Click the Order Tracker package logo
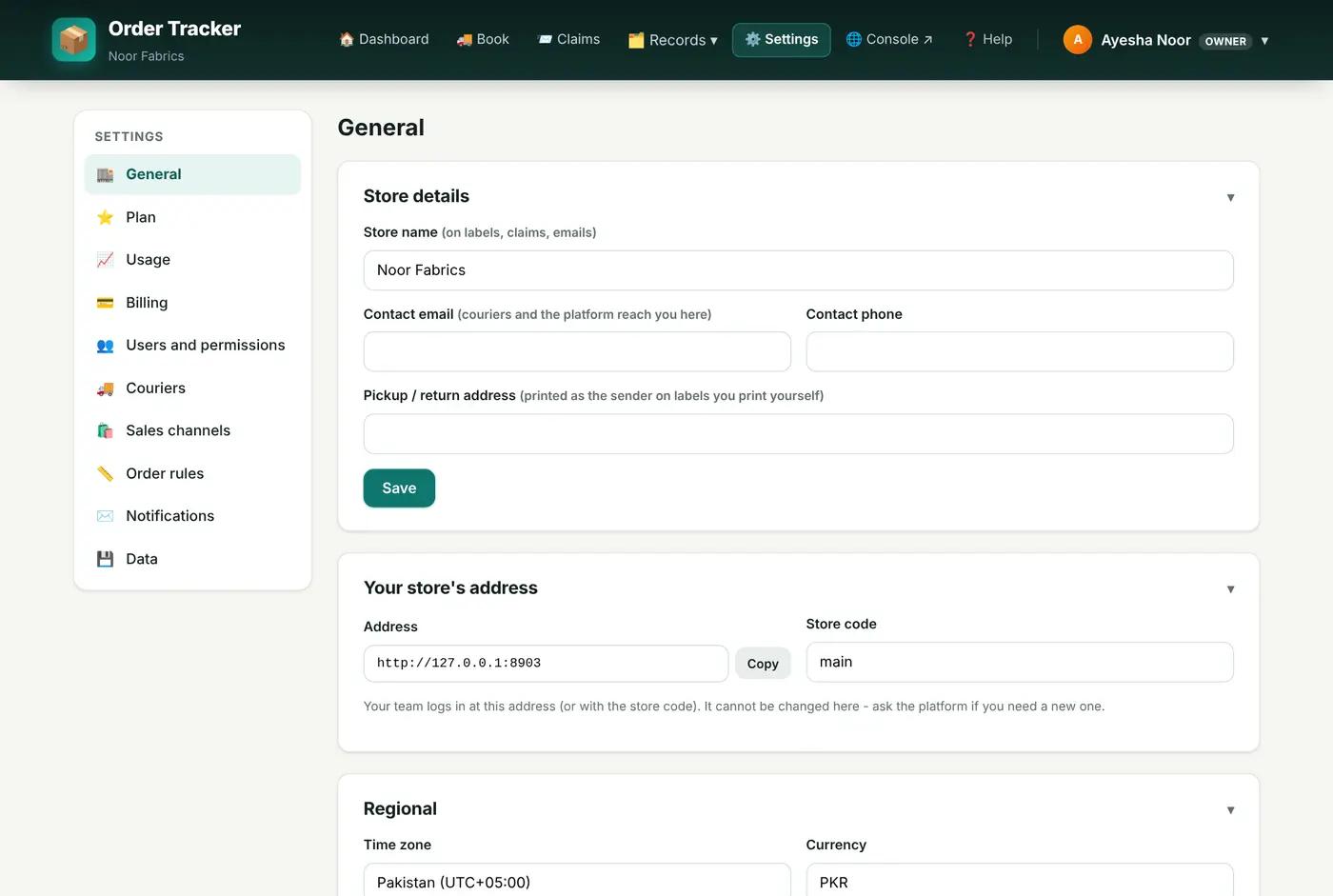This screenshot has height=896, width=1333. coord(73,40)
